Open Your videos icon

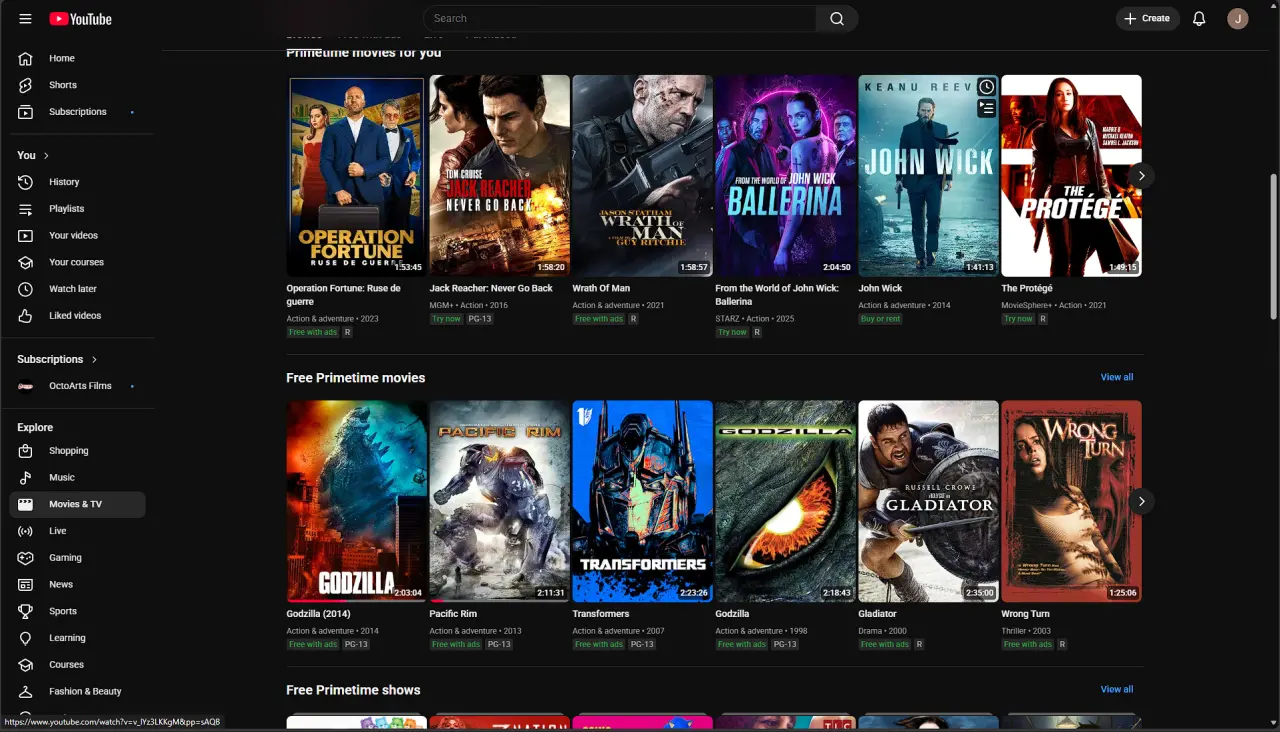[26, 235]
